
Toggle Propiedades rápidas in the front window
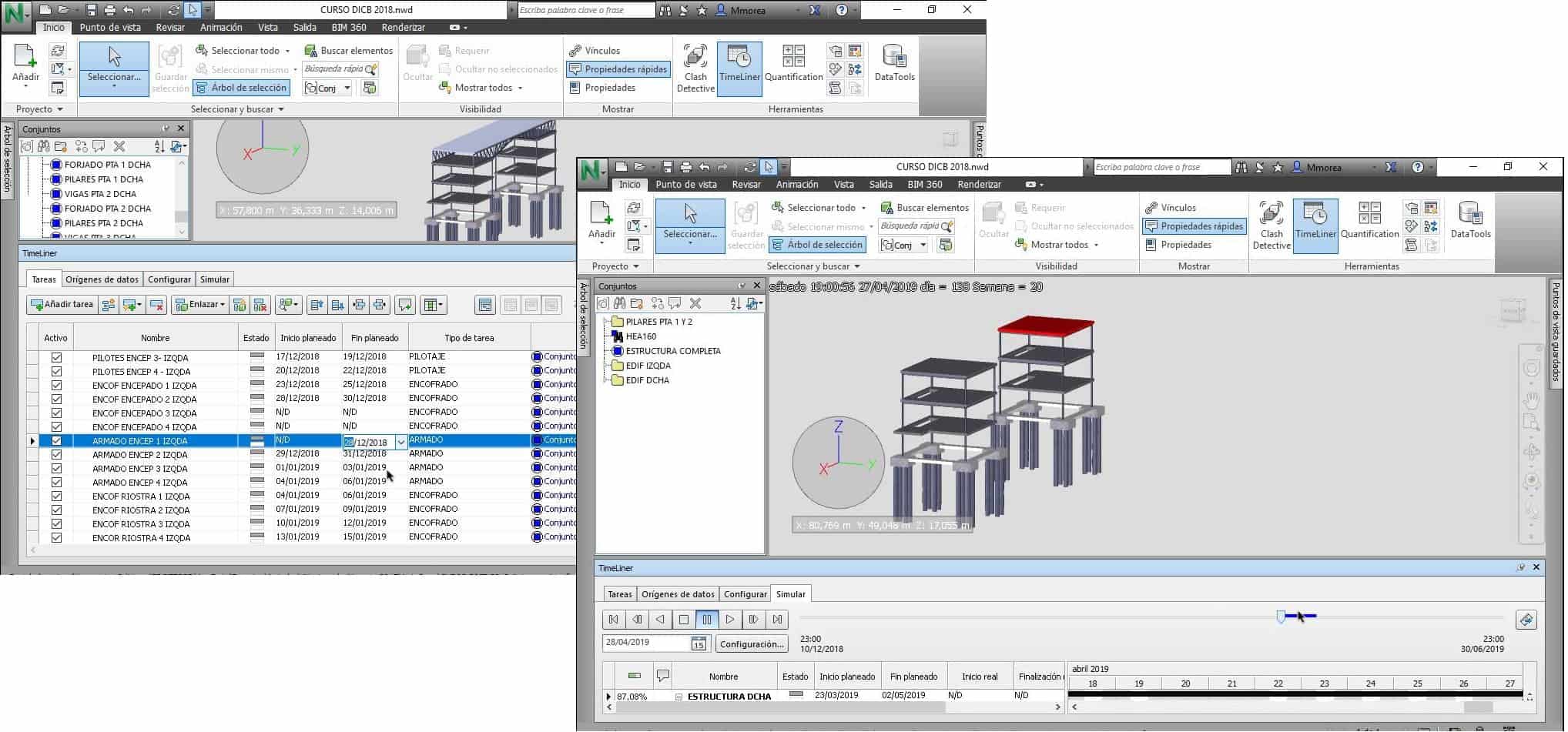[x=1194, y=226]
